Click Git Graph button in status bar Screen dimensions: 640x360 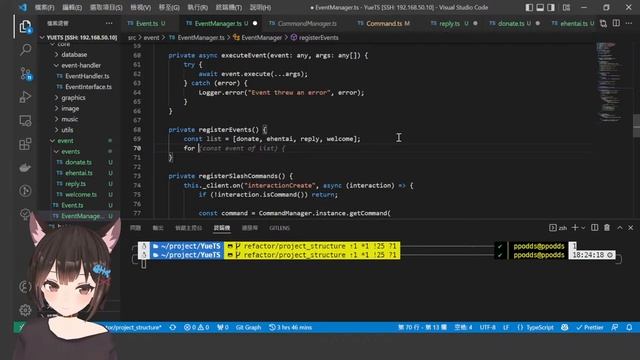click(x=248, y=327)
